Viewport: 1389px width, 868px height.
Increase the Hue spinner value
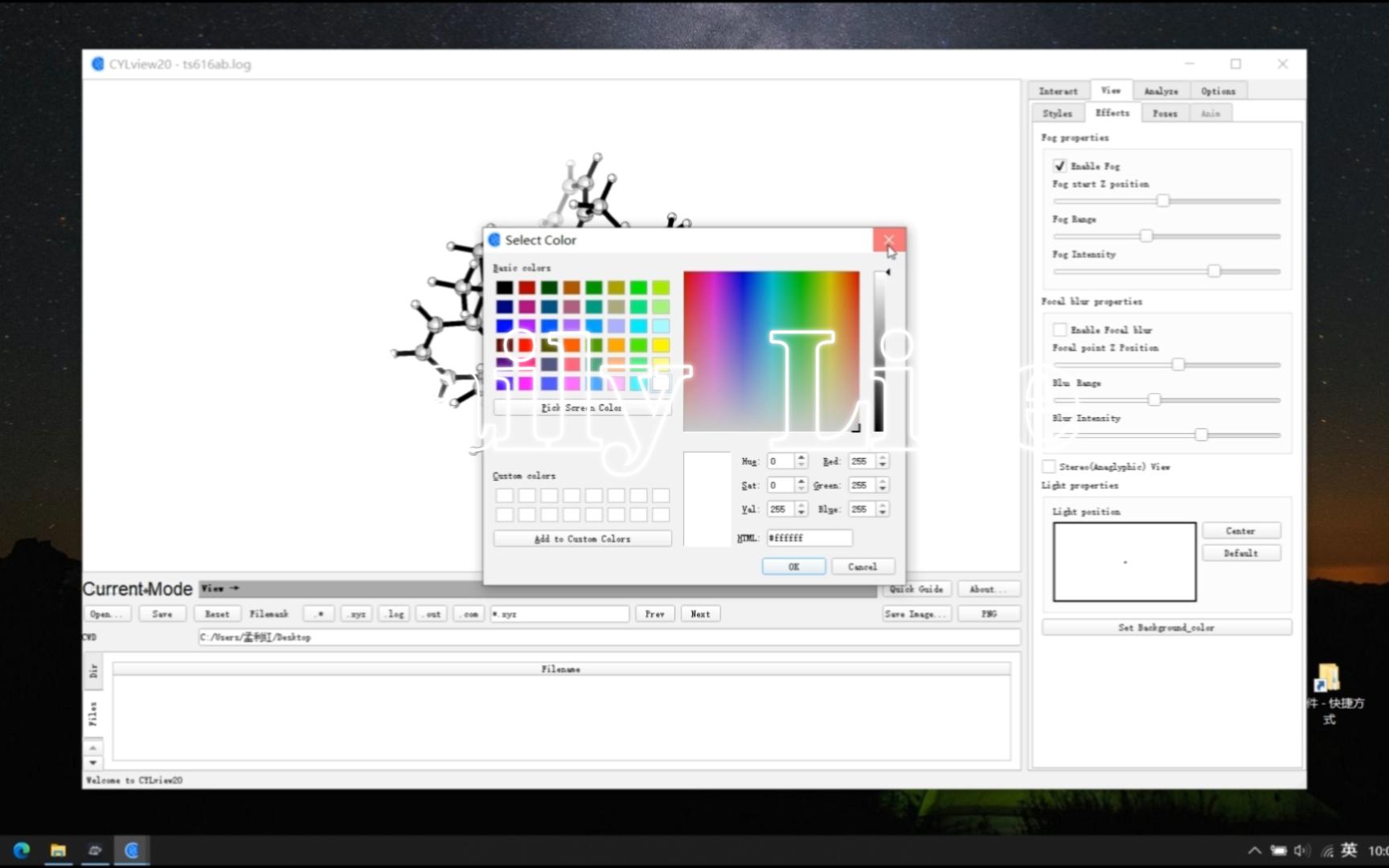coord(801,457)
